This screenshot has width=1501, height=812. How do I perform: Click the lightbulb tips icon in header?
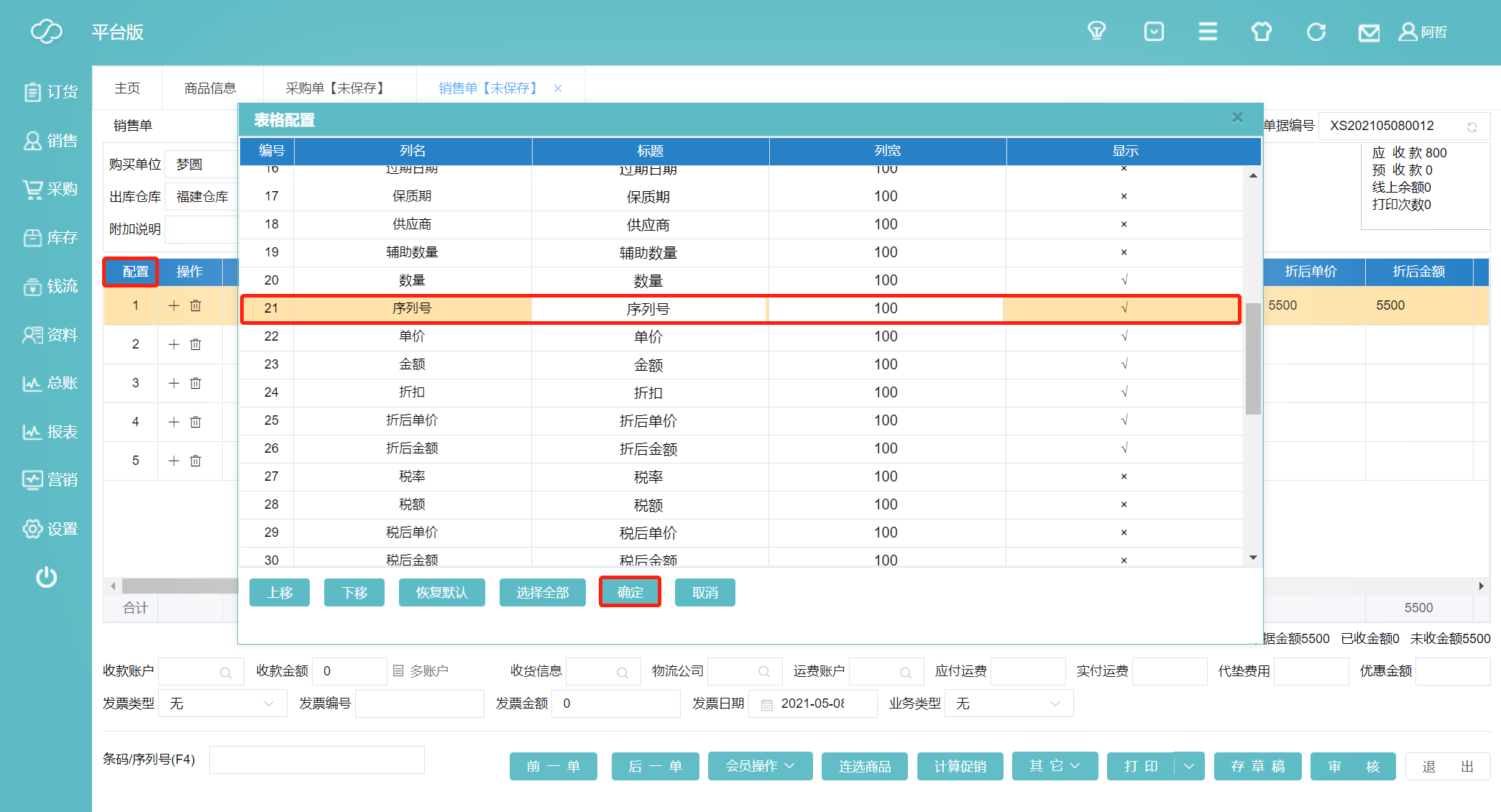[x=1096, y=32]
